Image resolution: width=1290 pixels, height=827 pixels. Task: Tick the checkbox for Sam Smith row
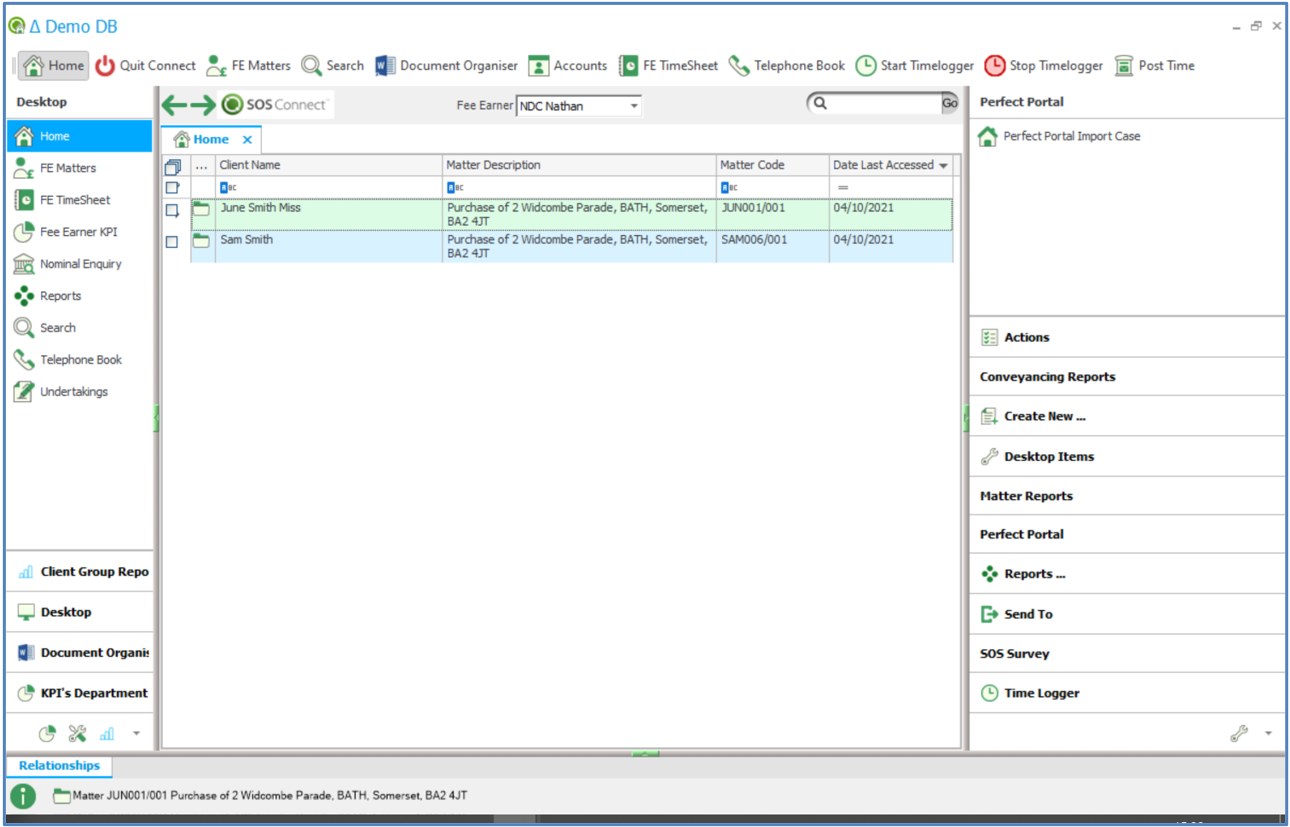(x=172, y=242)
